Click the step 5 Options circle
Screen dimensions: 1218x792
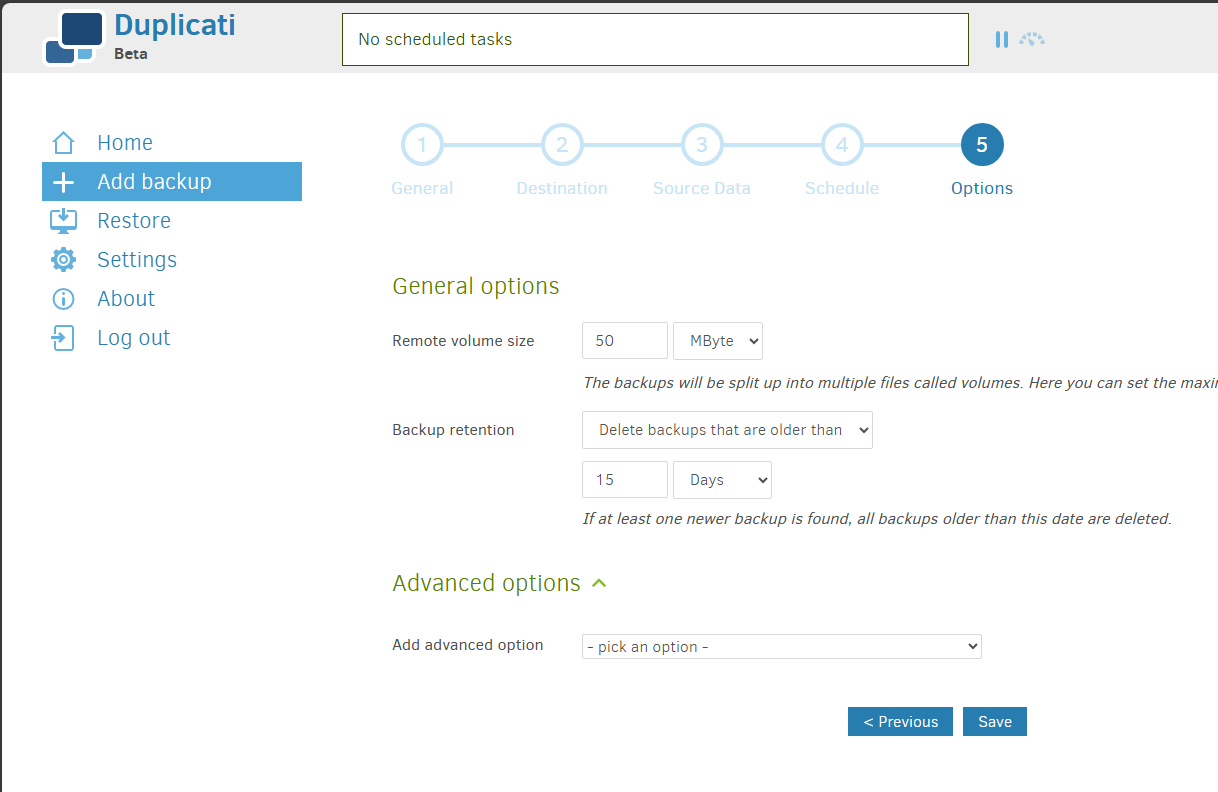point(981,144)
